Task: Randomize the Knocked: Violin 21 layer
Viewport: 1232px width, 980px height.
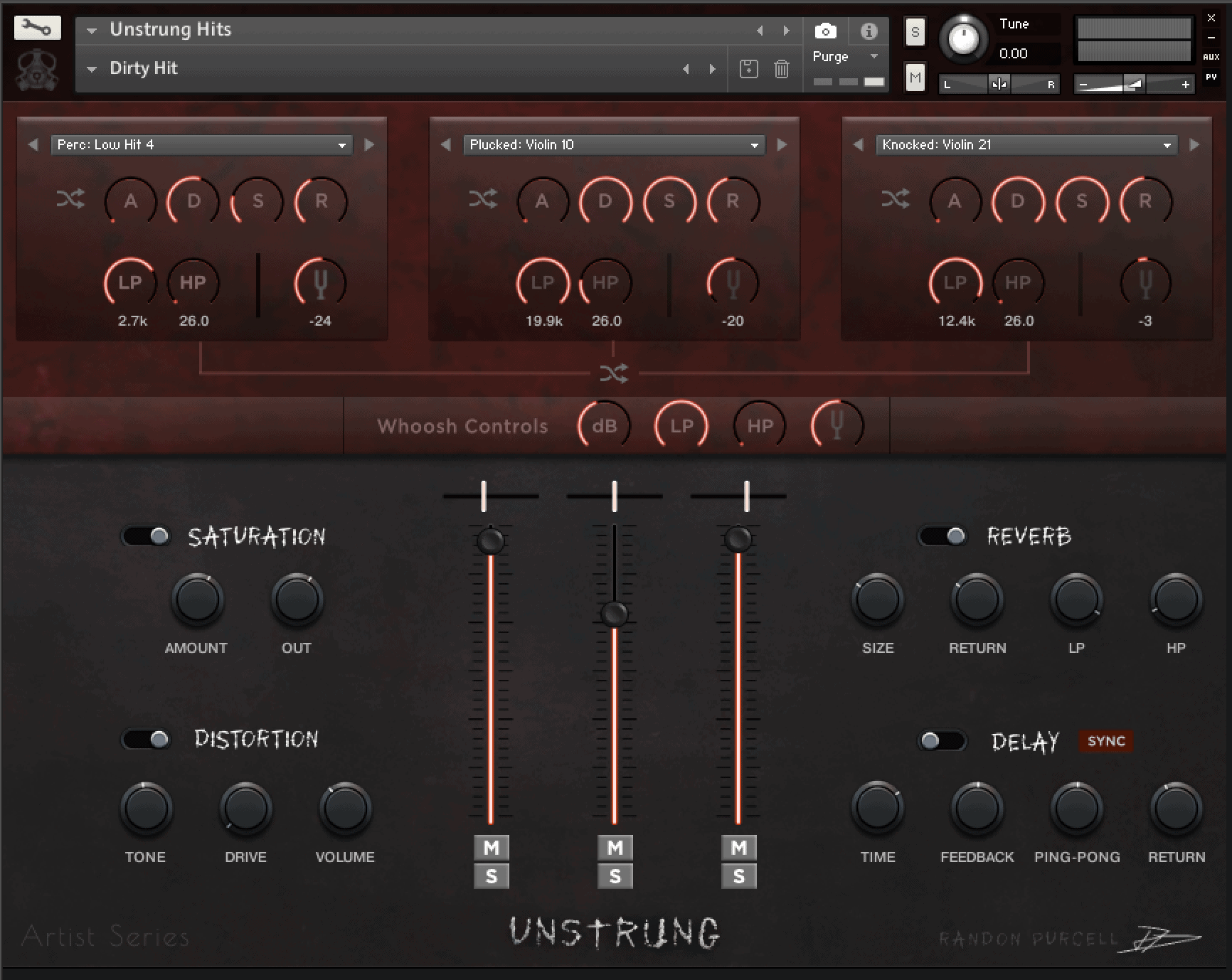Action: click(x=896, y=199)
